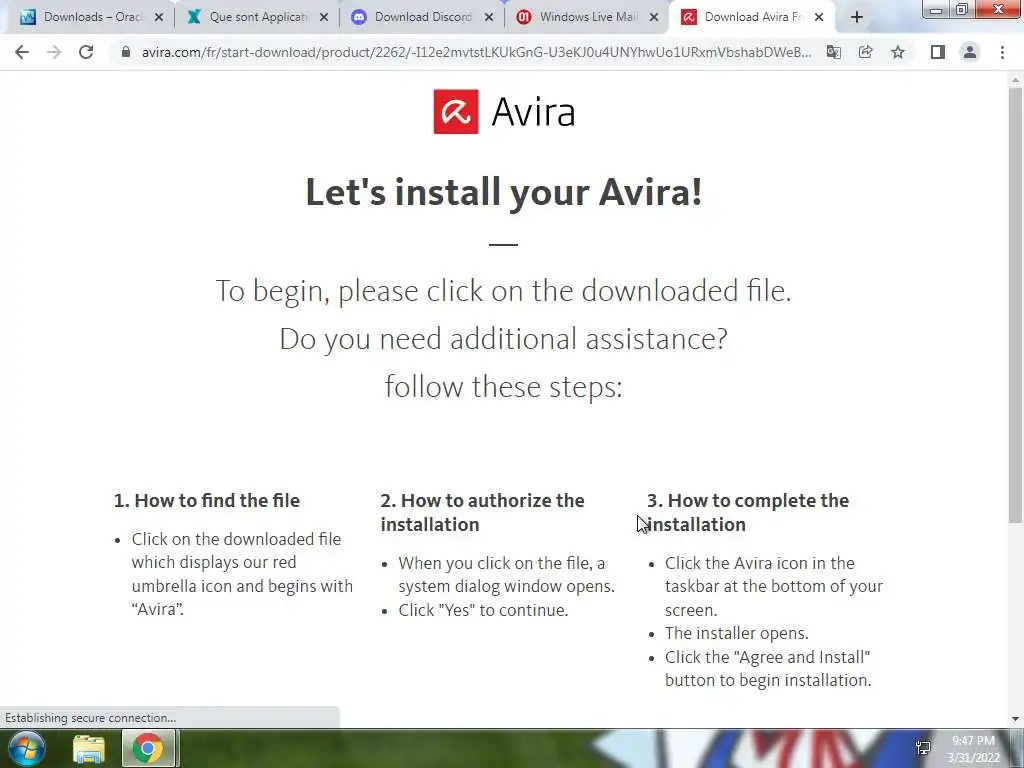Open the Windows Start button
Screen dimensions: 1024x768
click(26, 748)
